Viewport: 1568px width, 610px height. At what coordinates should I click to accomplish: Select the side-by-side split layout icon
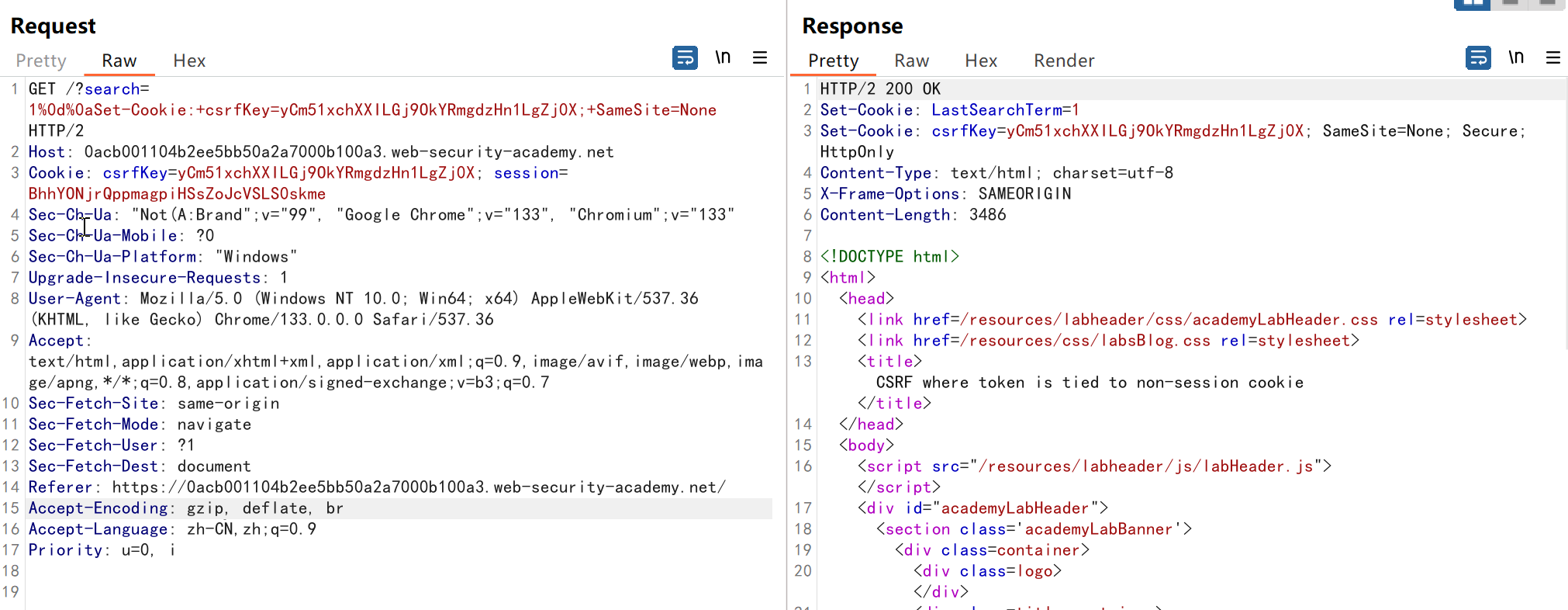1472,4
